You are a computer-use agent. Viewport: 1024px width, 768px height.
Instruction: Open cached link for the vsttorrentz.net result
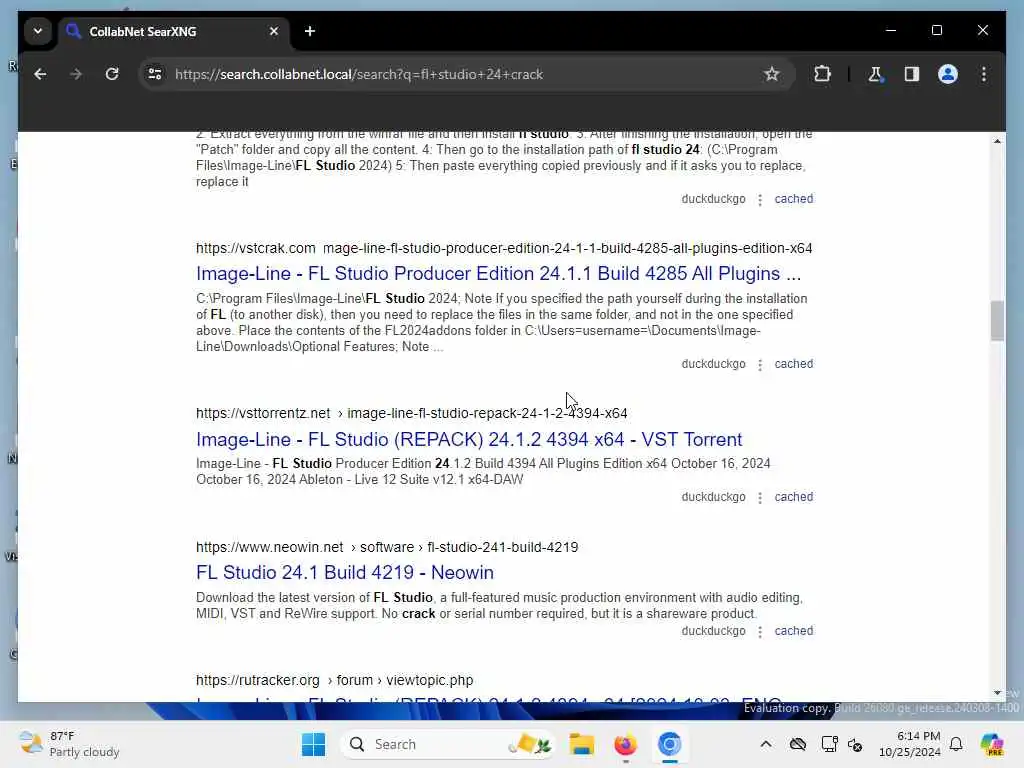793,497
